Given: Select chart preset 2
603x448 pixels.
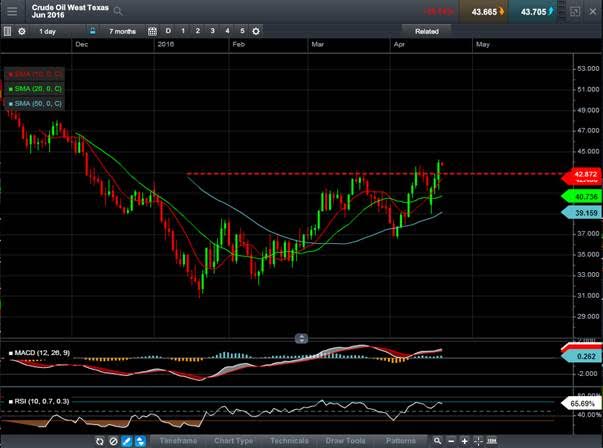Looking at the screenshot, I should [198, 31].
